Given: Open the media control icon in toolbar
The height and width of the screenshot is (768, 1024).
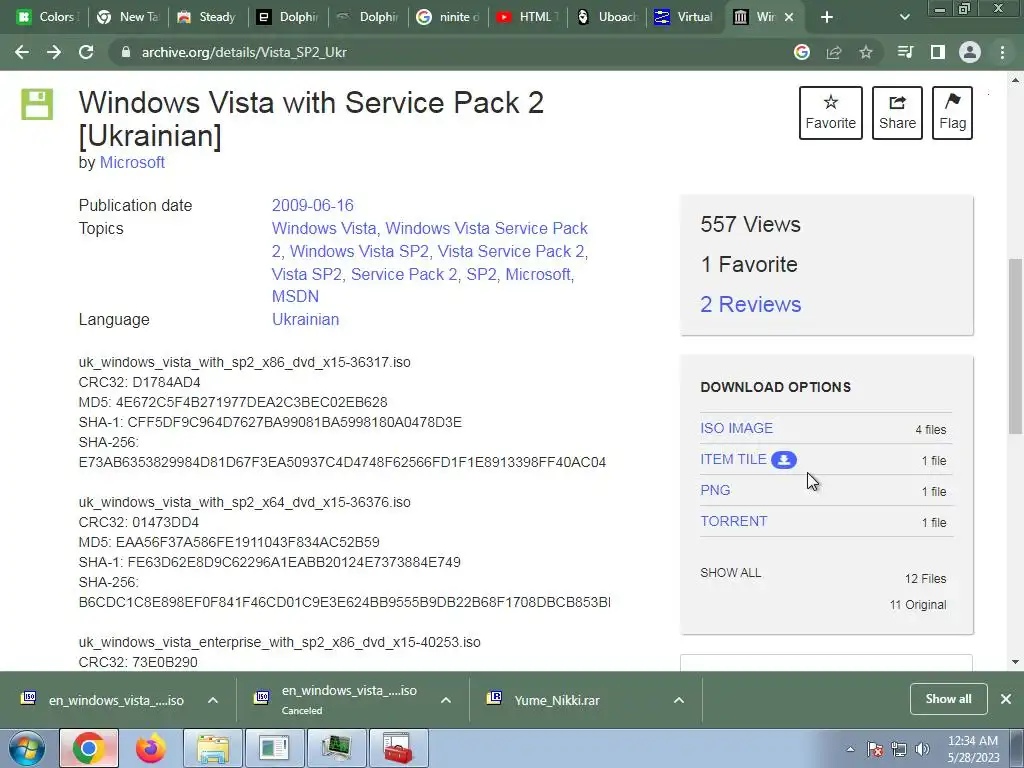Looking at the screenshot, I should tap(905, 52).
